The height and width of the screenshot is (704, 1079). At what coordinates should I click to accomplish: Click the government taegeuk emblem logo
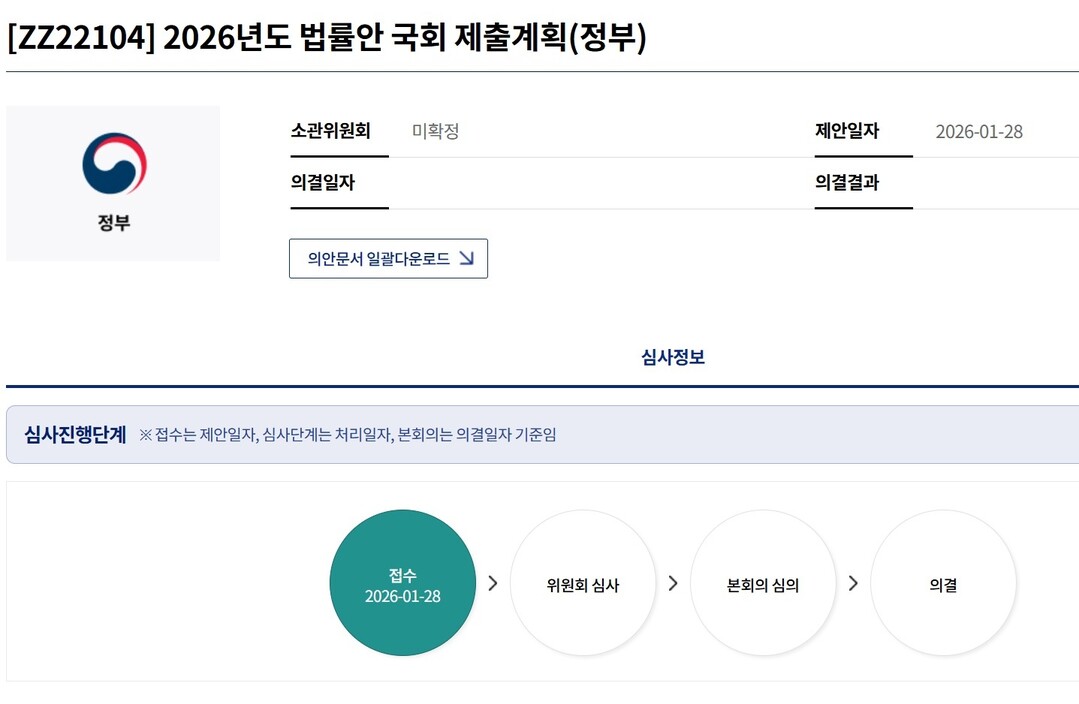[x=114, y=164]
